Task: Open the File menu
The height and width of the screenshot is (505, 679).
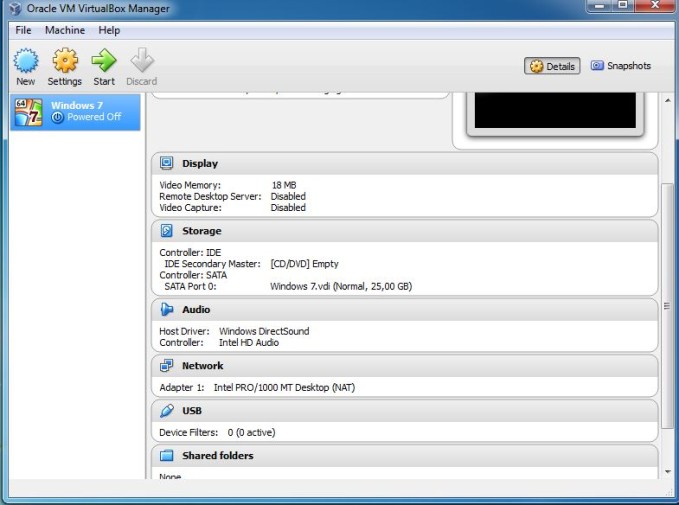Action: click(x=23, y=30)
